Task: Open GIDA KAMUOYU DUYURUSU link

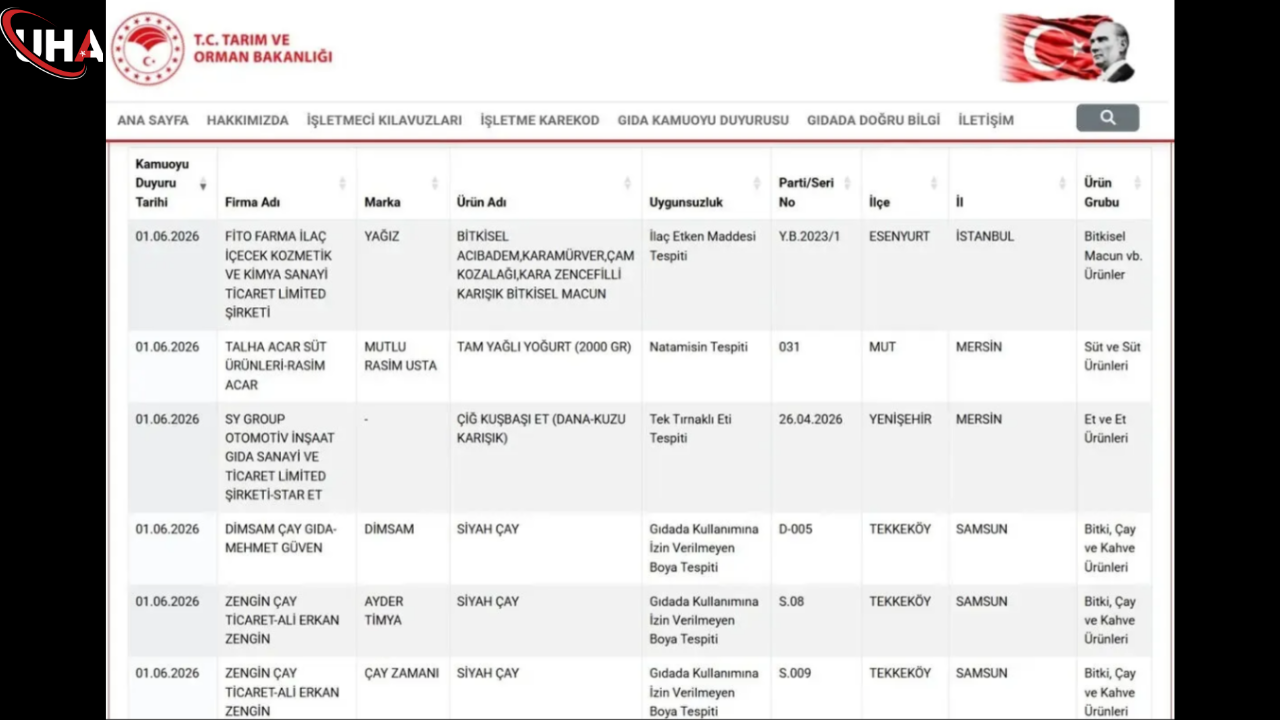Action: pyautogui.click(x=703, y=120)
